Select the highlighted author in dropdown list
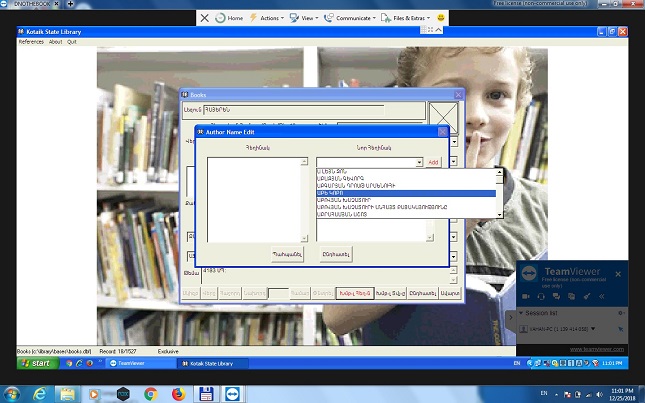 405,192
